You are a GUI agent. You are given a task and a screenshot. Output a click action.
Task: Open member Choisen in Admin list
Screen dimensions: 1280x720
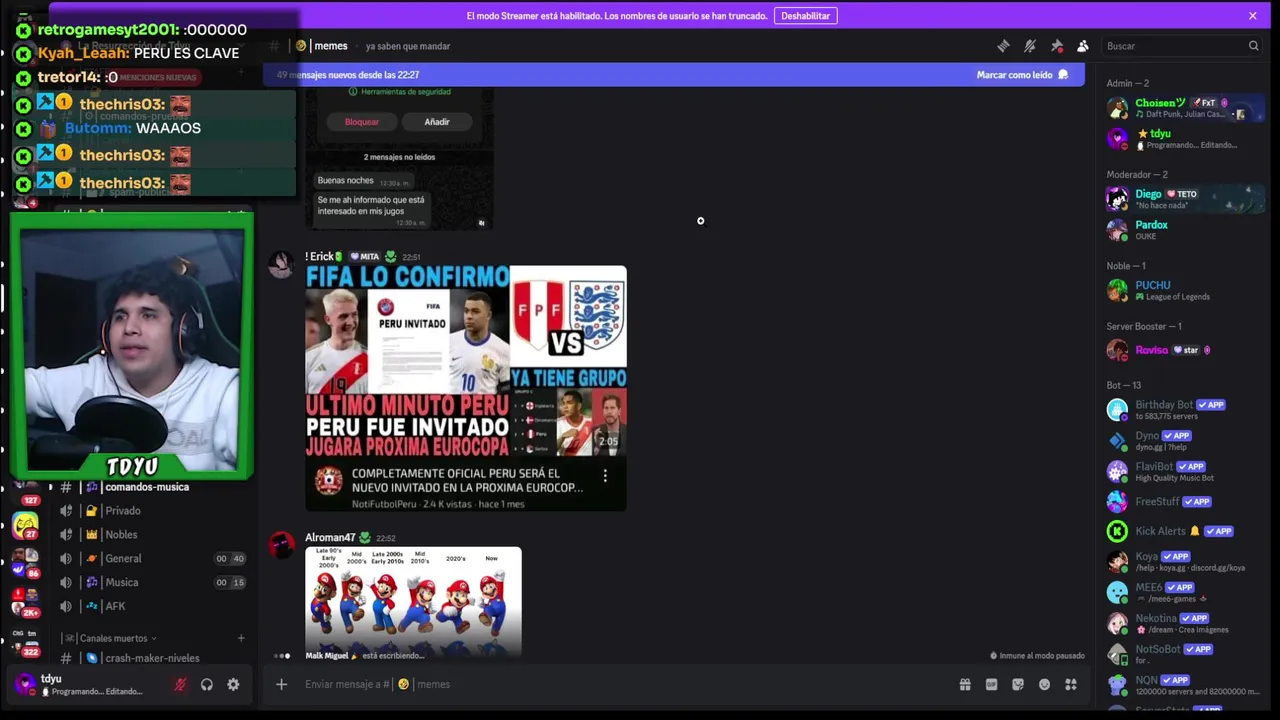click(x=1186, y=108)
